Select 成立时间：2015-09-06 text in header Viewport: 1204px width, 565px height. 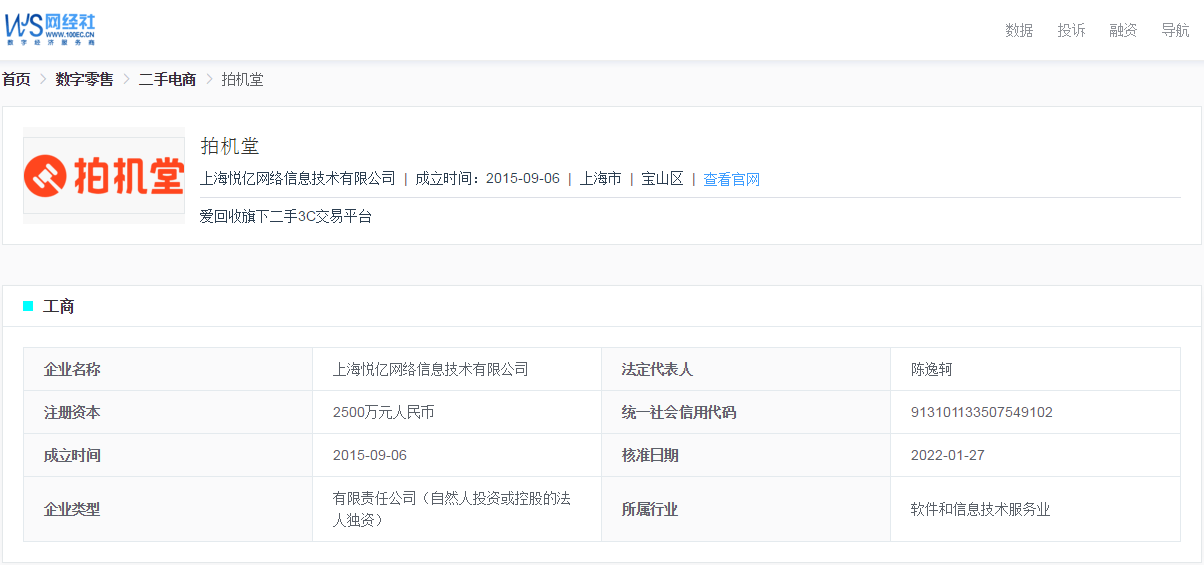(488, 179)
